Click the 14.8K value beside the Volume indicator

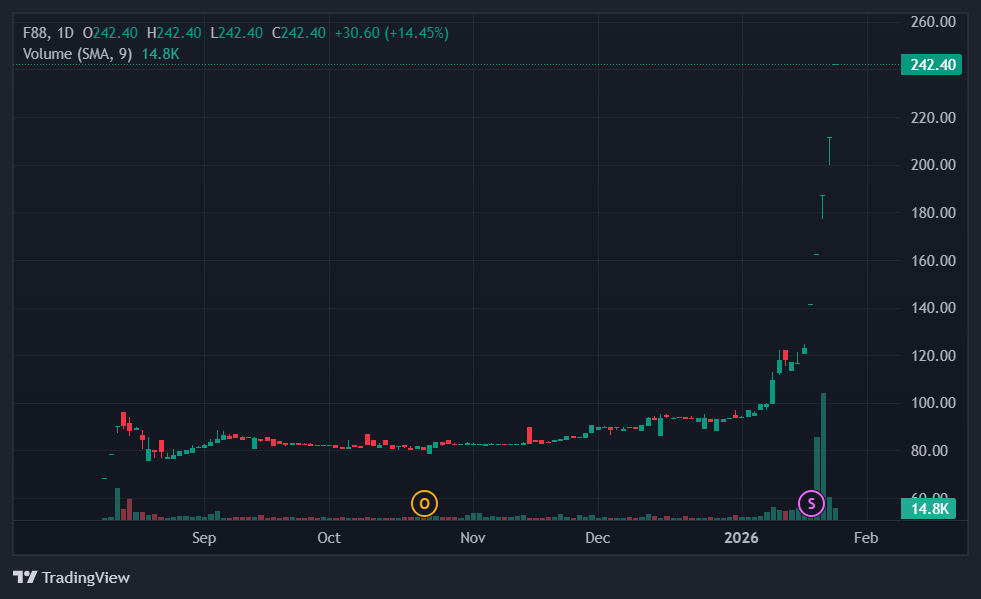[160, 53]
